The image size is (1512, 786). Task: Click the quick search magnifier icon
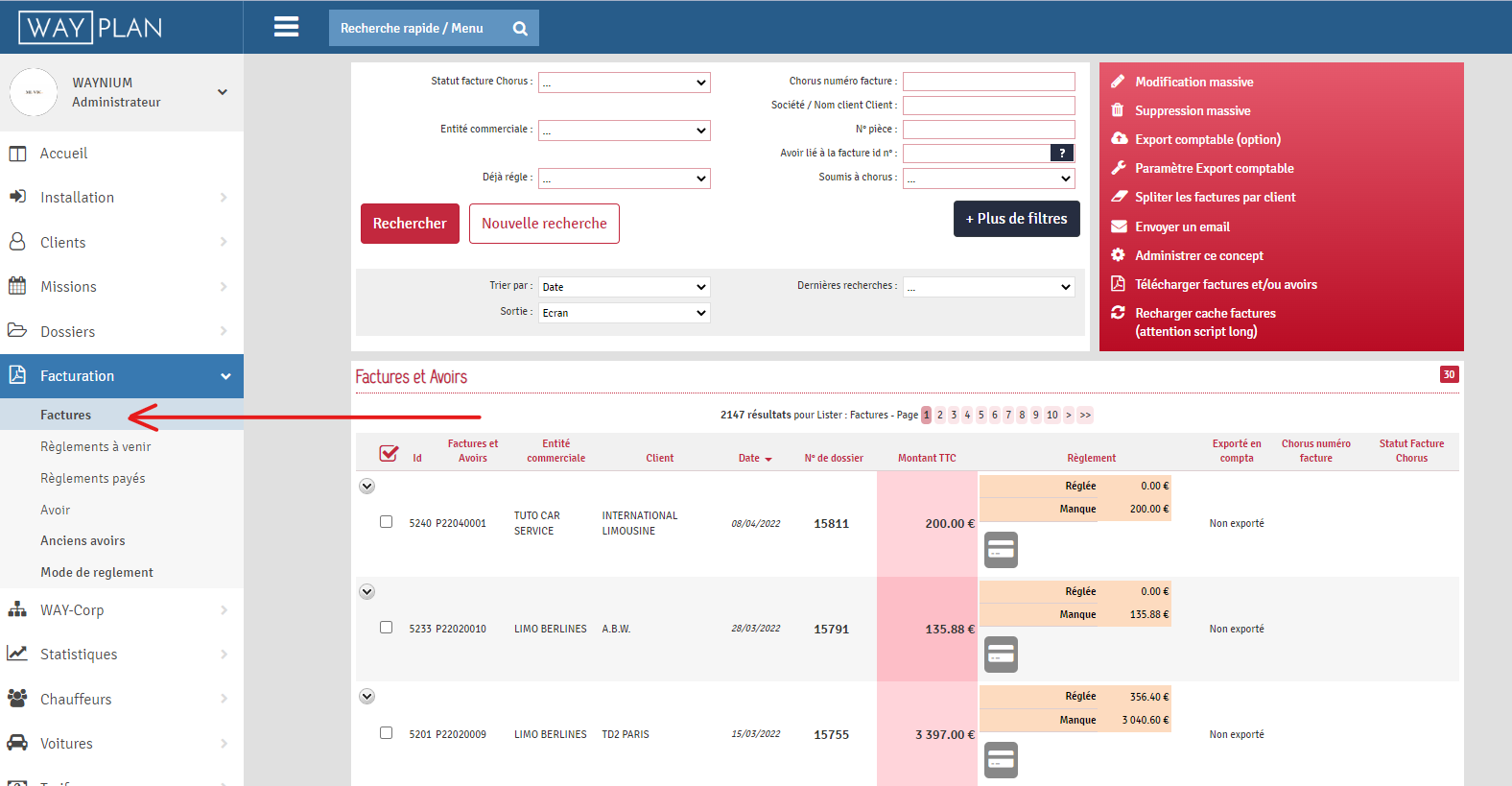pos(520,29)
